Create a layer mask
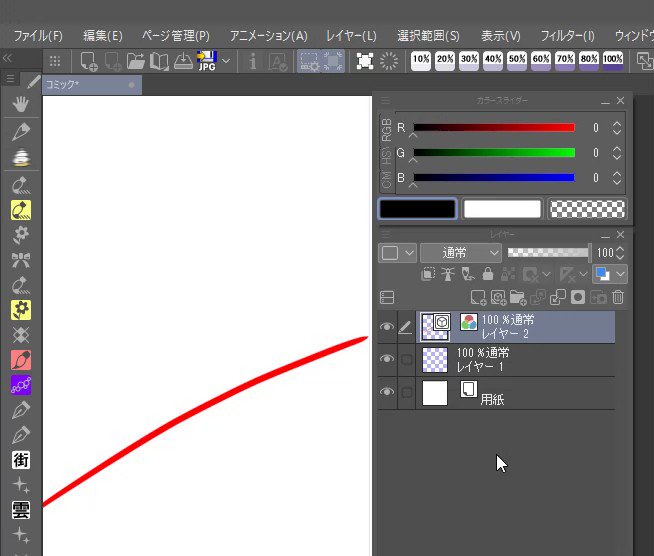Screen dimensions: 654x556 point(578,297)
